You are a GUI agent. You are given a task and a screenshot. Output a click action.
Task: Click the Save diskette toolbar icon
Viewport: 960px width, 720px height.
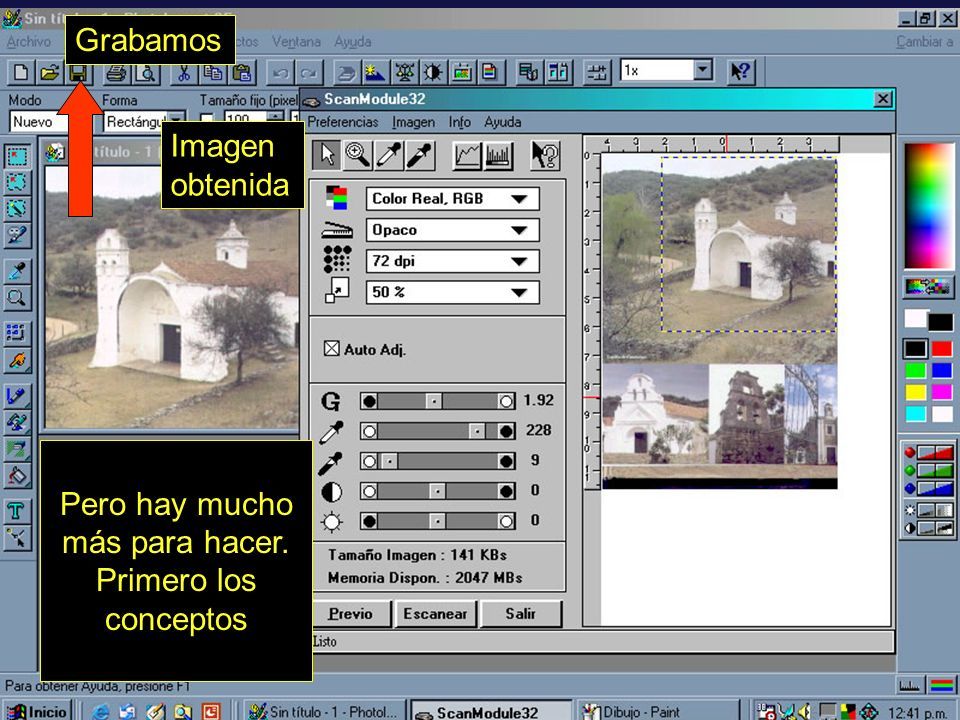point(78,73)
